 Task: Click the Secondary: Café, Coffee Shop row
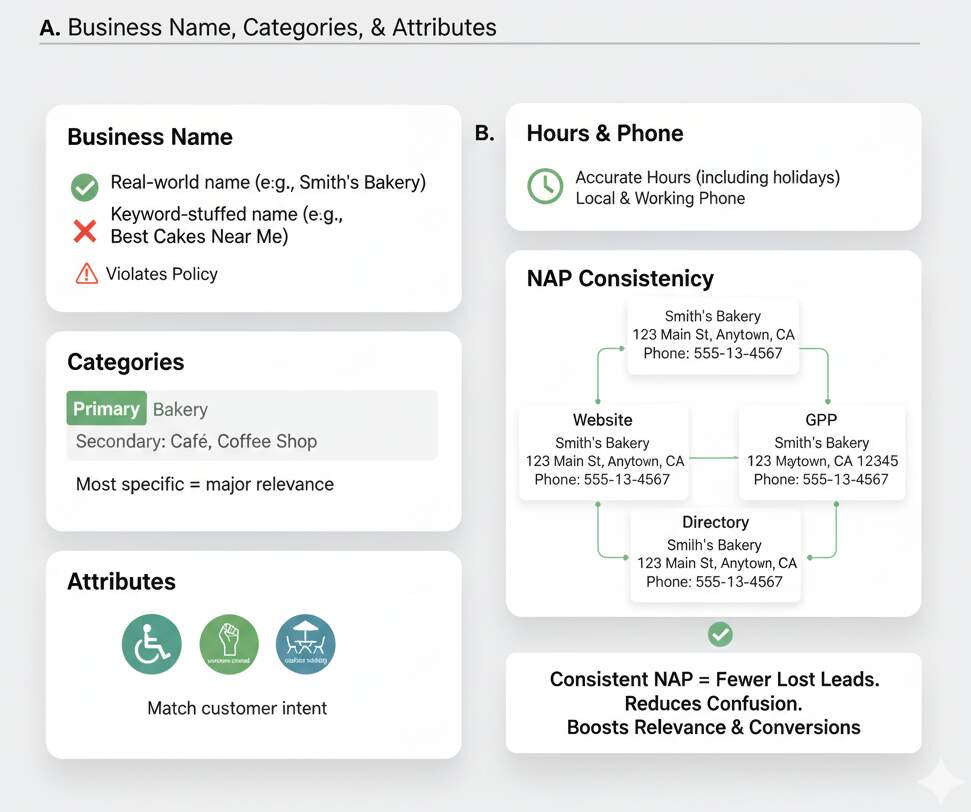pyautogui.click(x=196, y=441)
